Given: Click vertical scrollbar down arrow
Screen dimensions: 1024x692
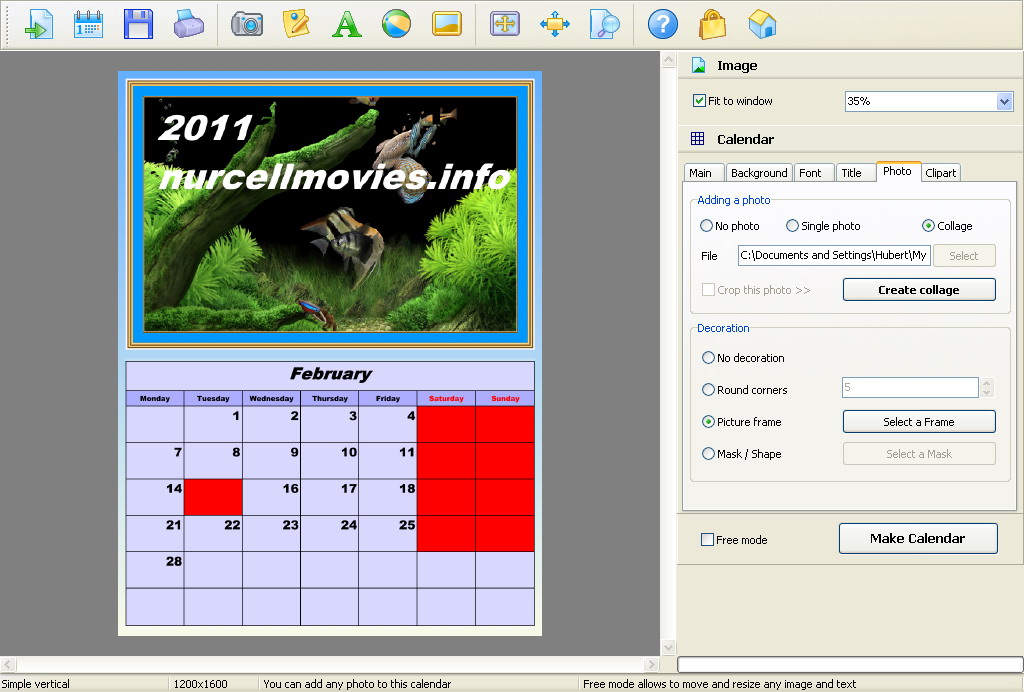Looking at the screenshot, I should tap(668, 648).
